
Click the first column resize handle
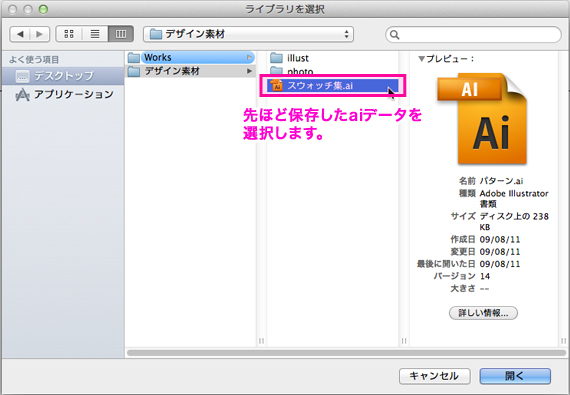pos(261,341)
